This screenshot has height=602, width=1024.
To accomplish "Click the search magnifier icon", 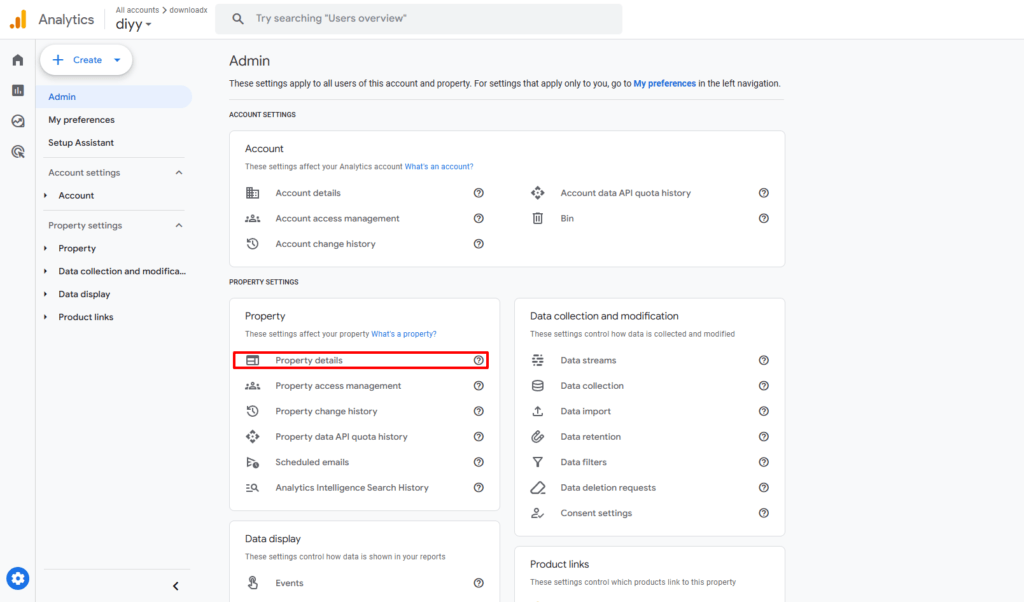I will 238,19.
